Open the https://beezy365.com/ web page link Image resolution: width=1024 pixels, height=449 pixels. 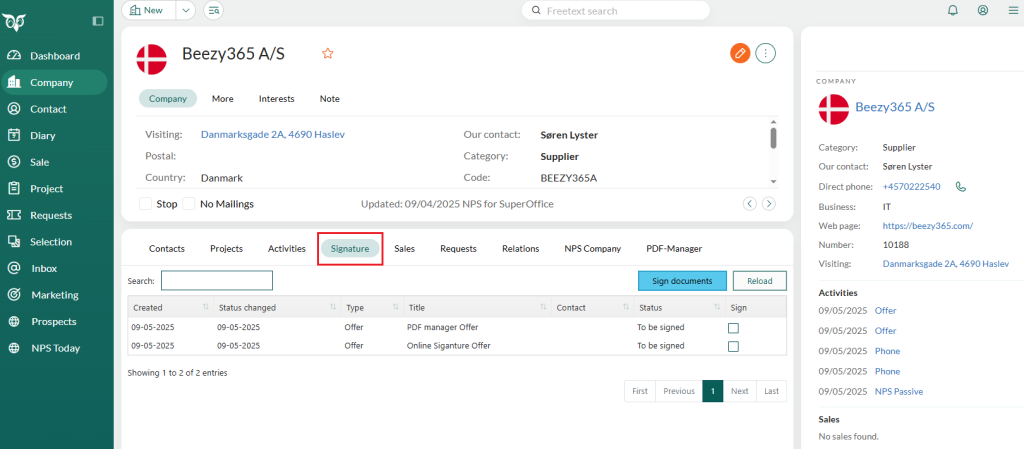(x=928, y=226)
